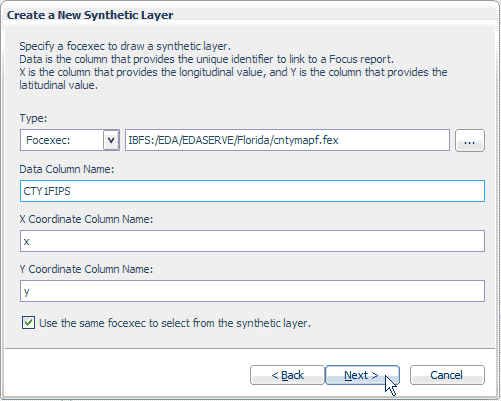The width and height of the screenshot is (501, 401).
Task: Open the browse (...) button for focexec path
Action: (x=470, y=140)
